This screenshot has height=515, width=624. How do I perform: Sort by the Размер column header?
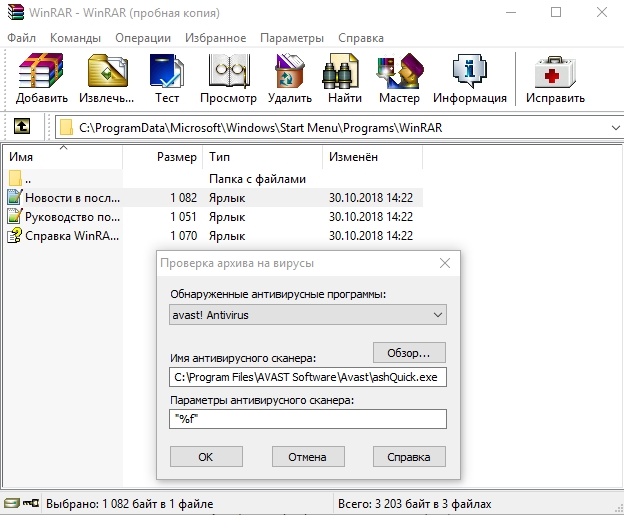point(162,157)
